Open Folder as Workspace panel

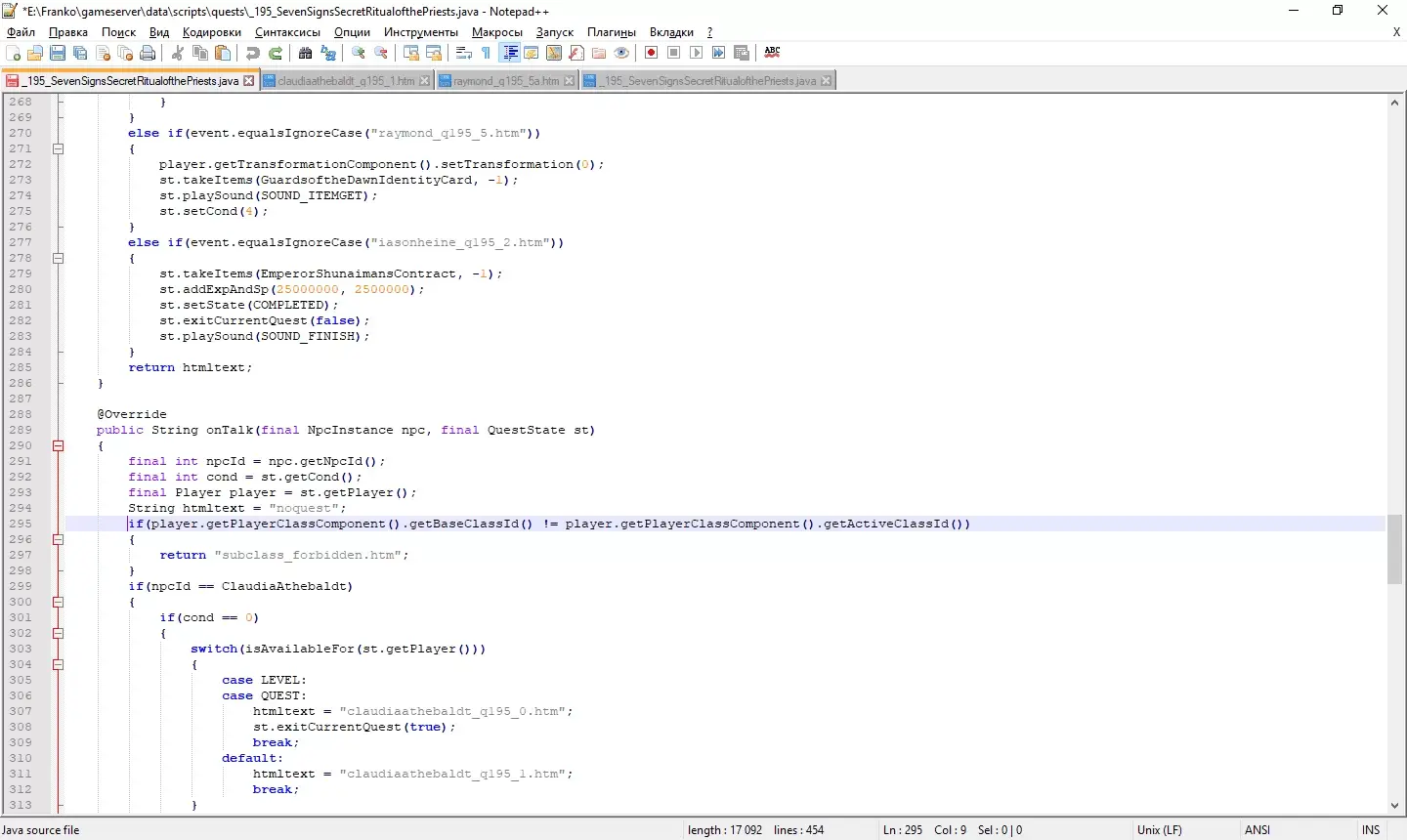tap(599, 53)
